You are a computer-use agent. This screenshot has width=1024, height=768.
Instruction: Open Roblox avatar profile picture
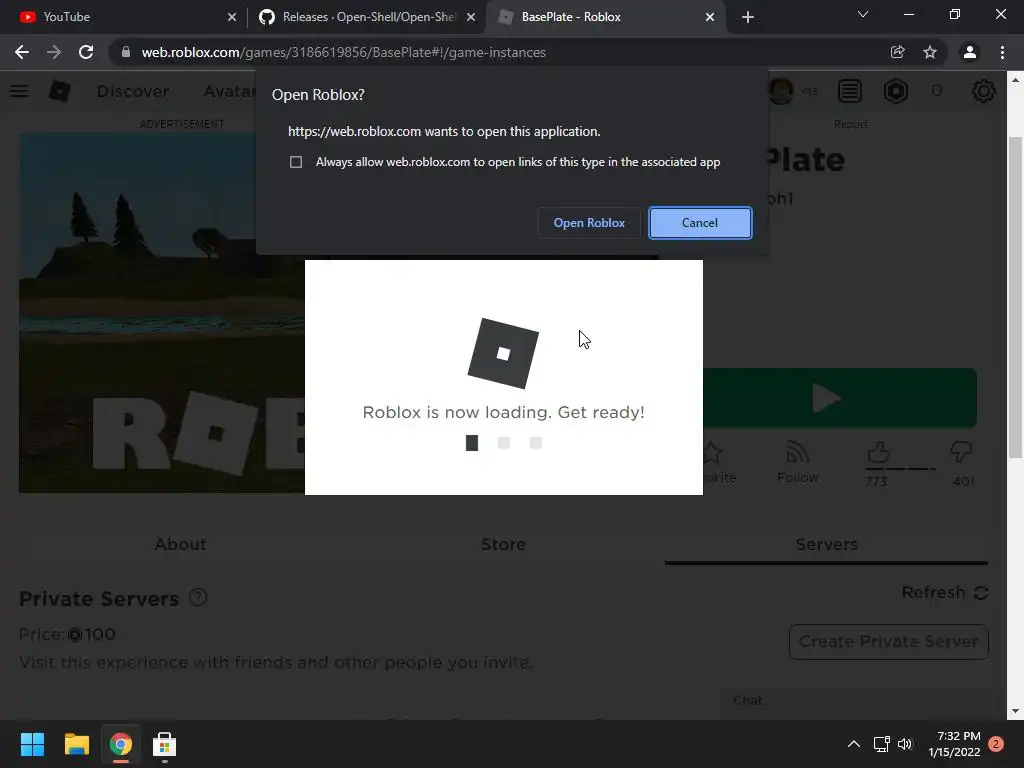pos(781,91)
